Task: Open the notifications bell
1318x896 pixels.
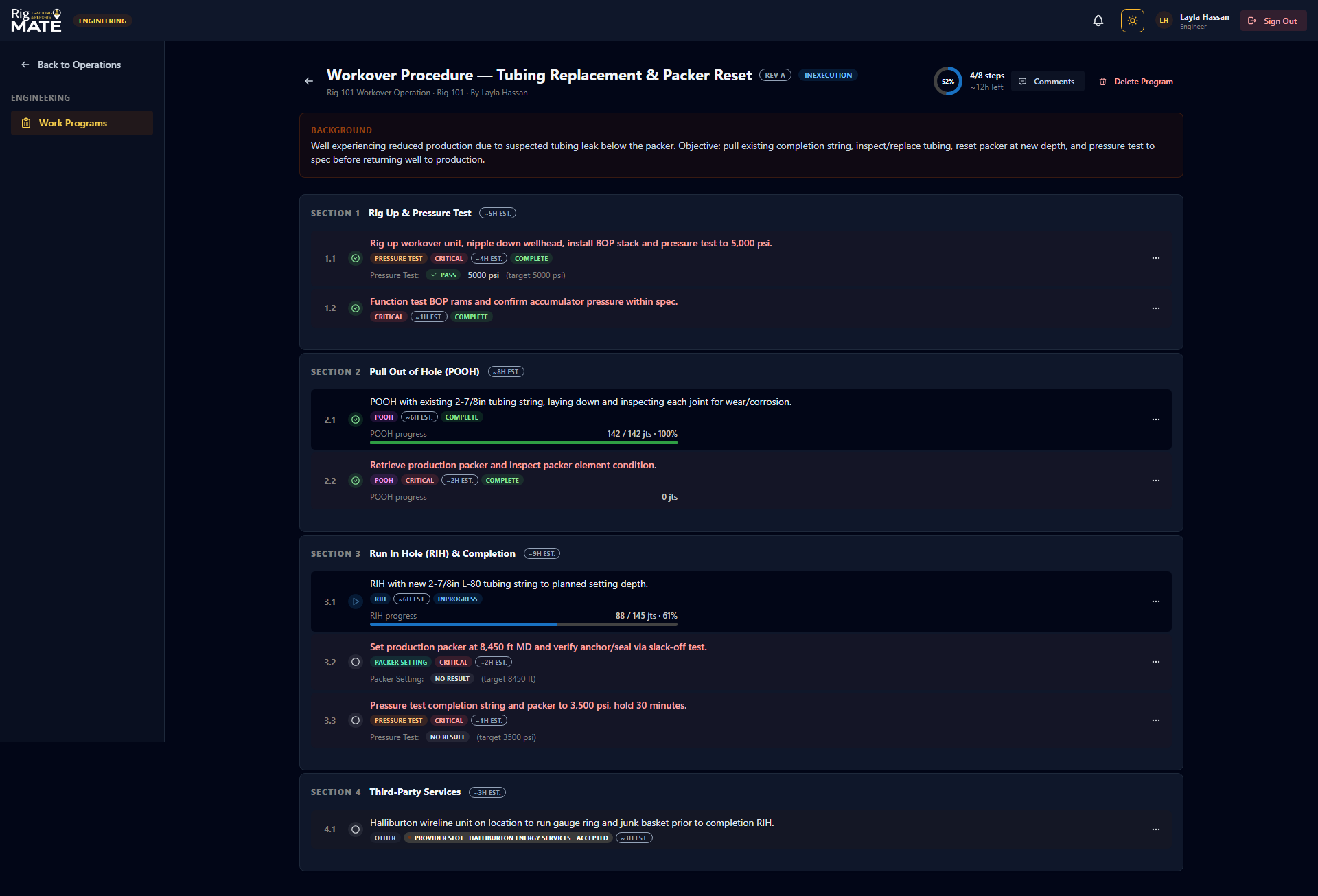Action: click(1098, 21)
